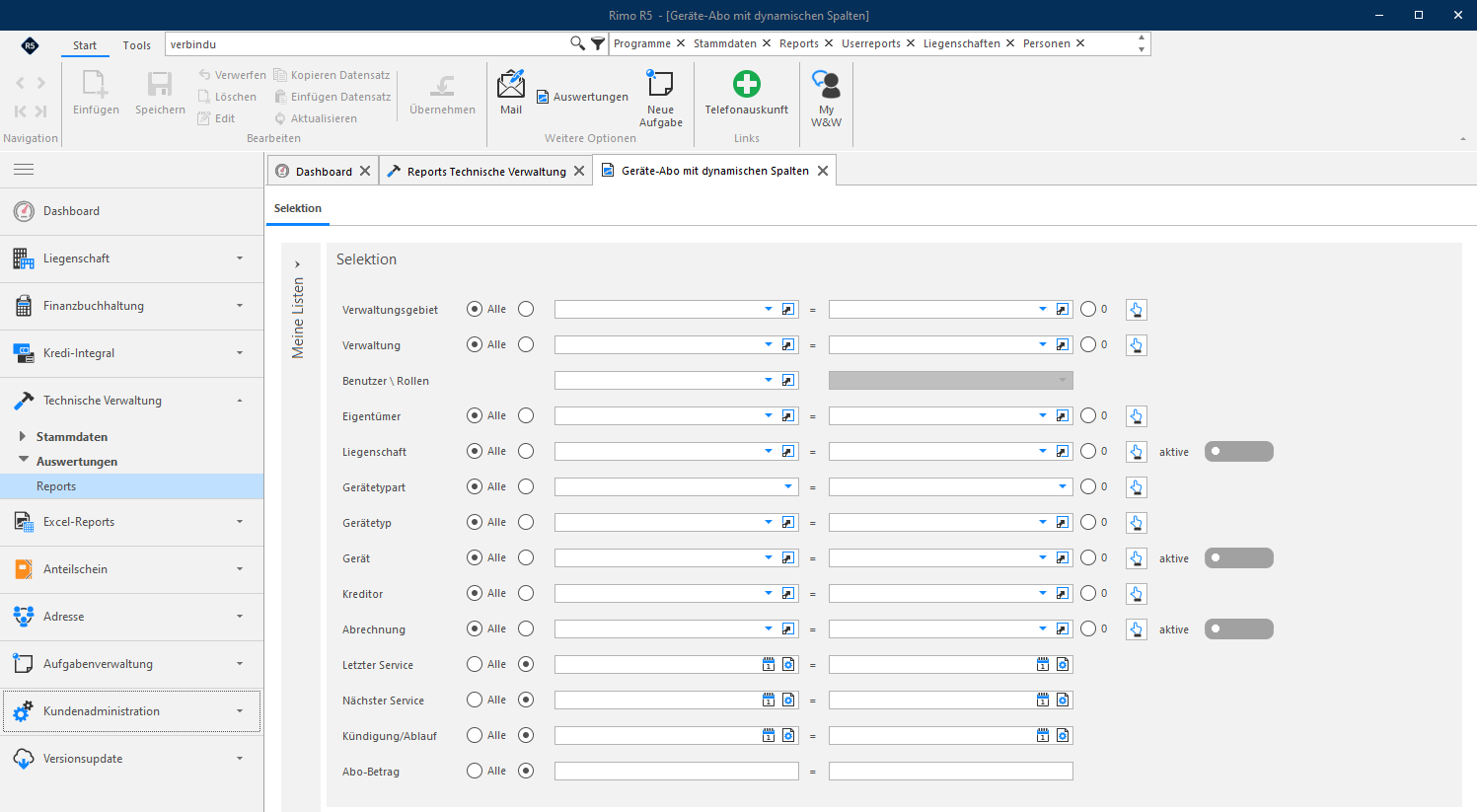Click the Rimo R5 application logo
Screen dimensions: 1477x812
30,45
